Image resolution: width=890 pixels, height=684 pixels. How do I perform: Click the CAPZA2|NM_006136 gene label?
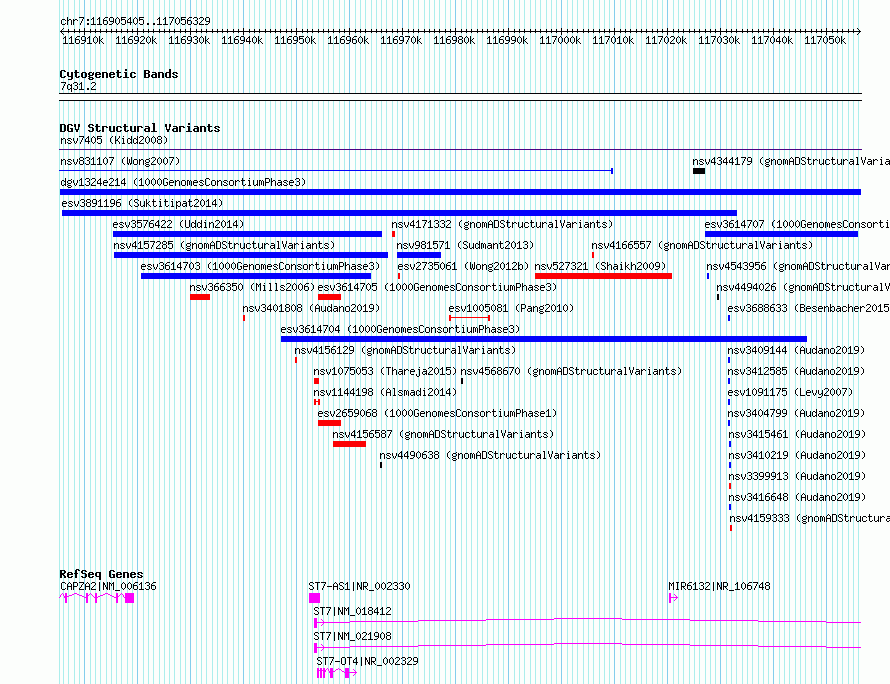108,586
